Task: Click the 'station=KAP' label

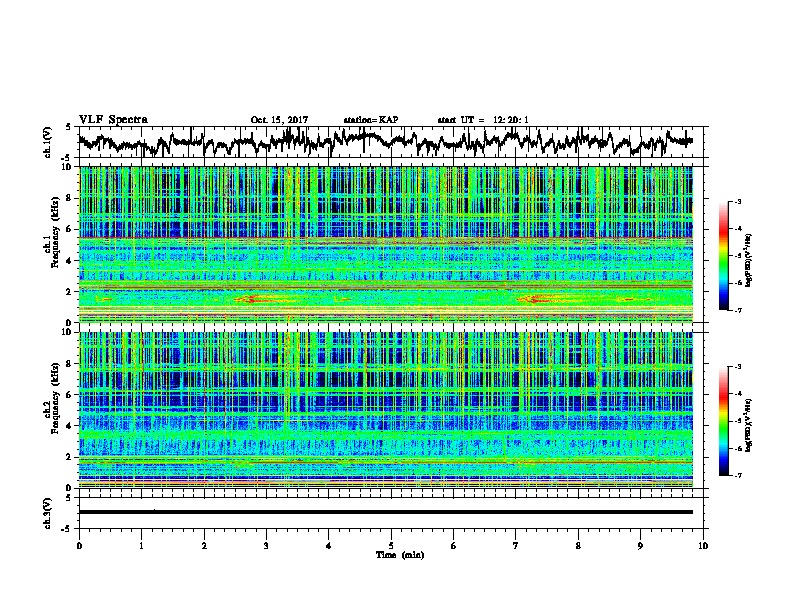Action: (x=371, y=120)
